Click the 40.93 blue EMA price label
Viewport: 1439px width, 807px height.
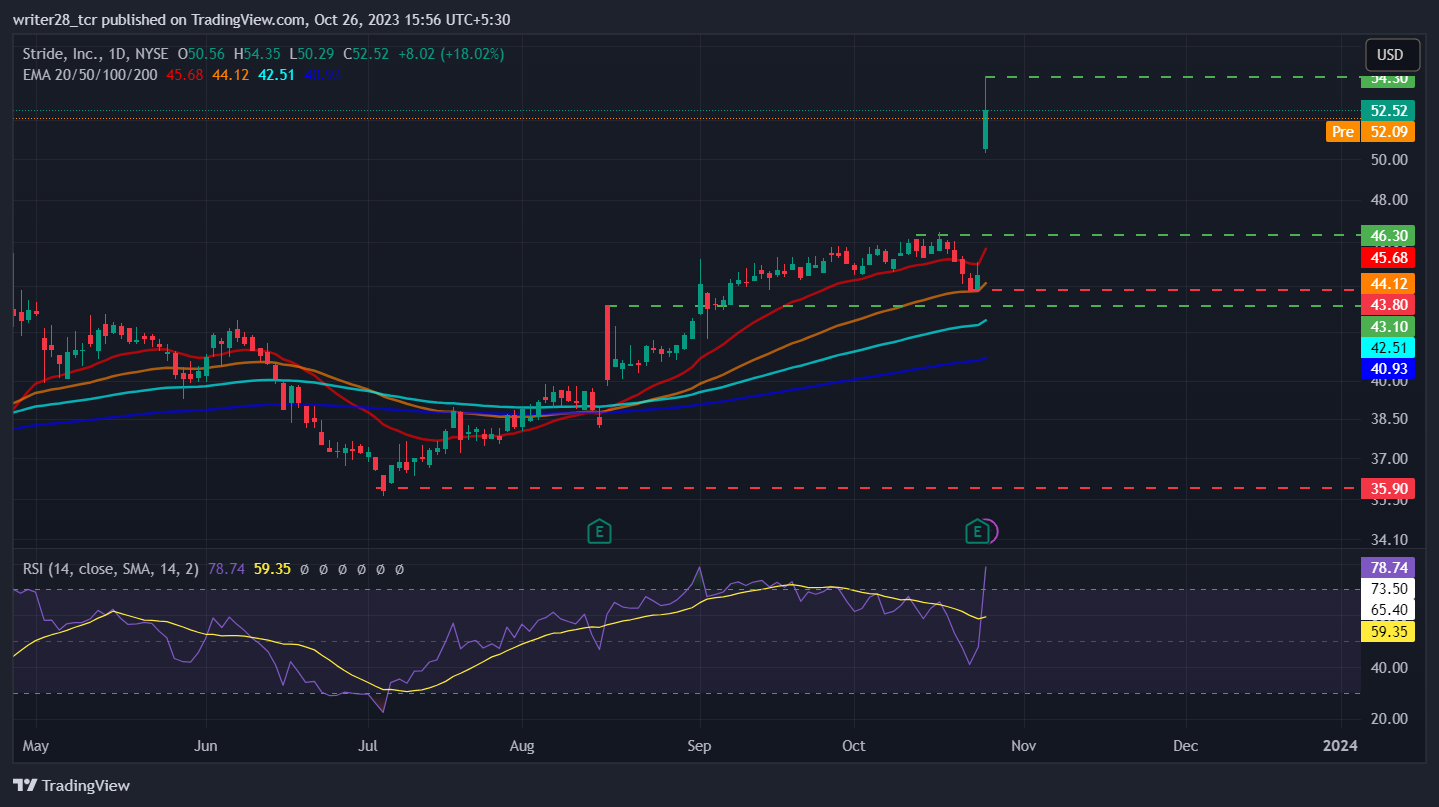click(1388, 369)
